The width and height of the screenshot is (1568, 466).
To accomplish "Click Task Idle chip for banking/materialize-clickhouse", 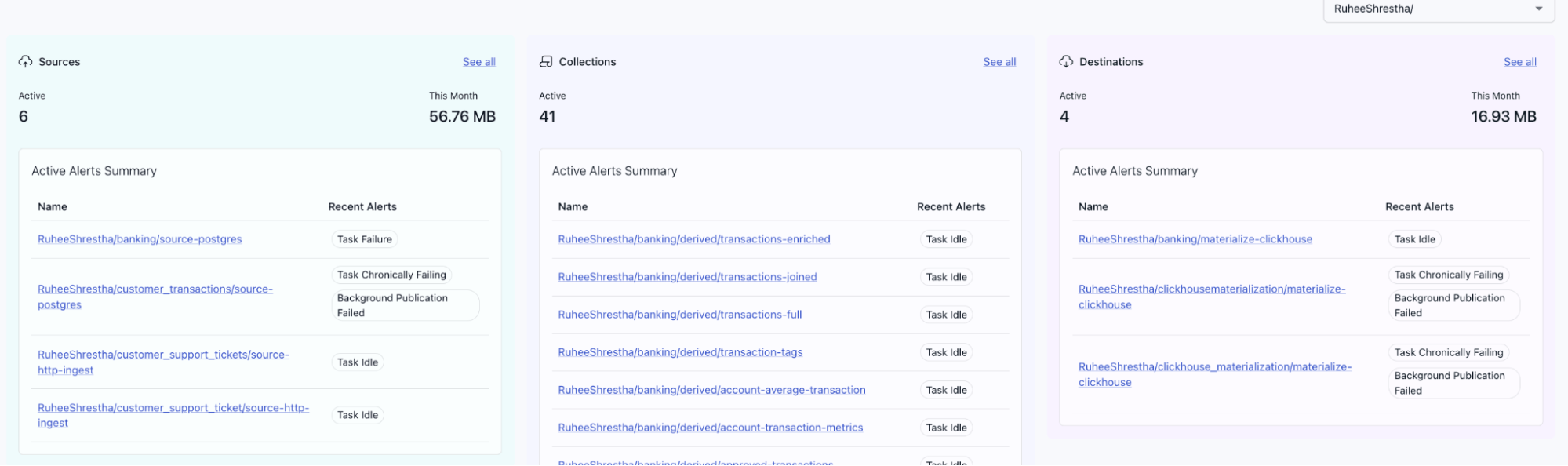I will (1415, 239).
